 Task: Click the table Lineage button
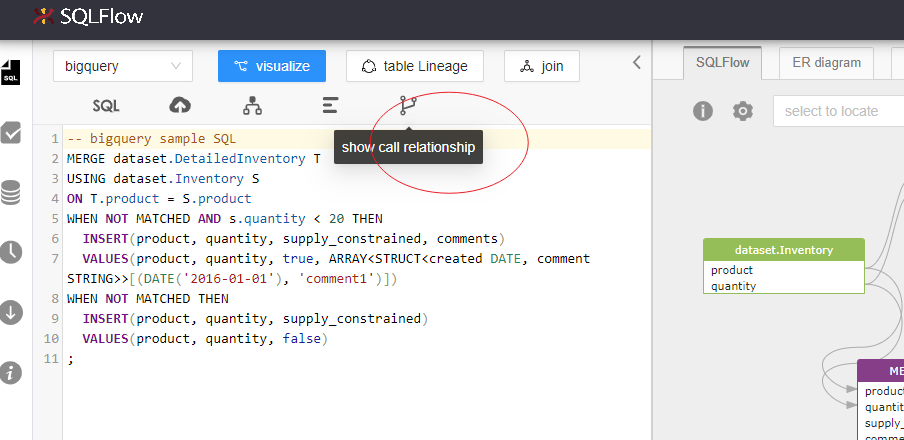pyautogui.click(x=415, y=66)
